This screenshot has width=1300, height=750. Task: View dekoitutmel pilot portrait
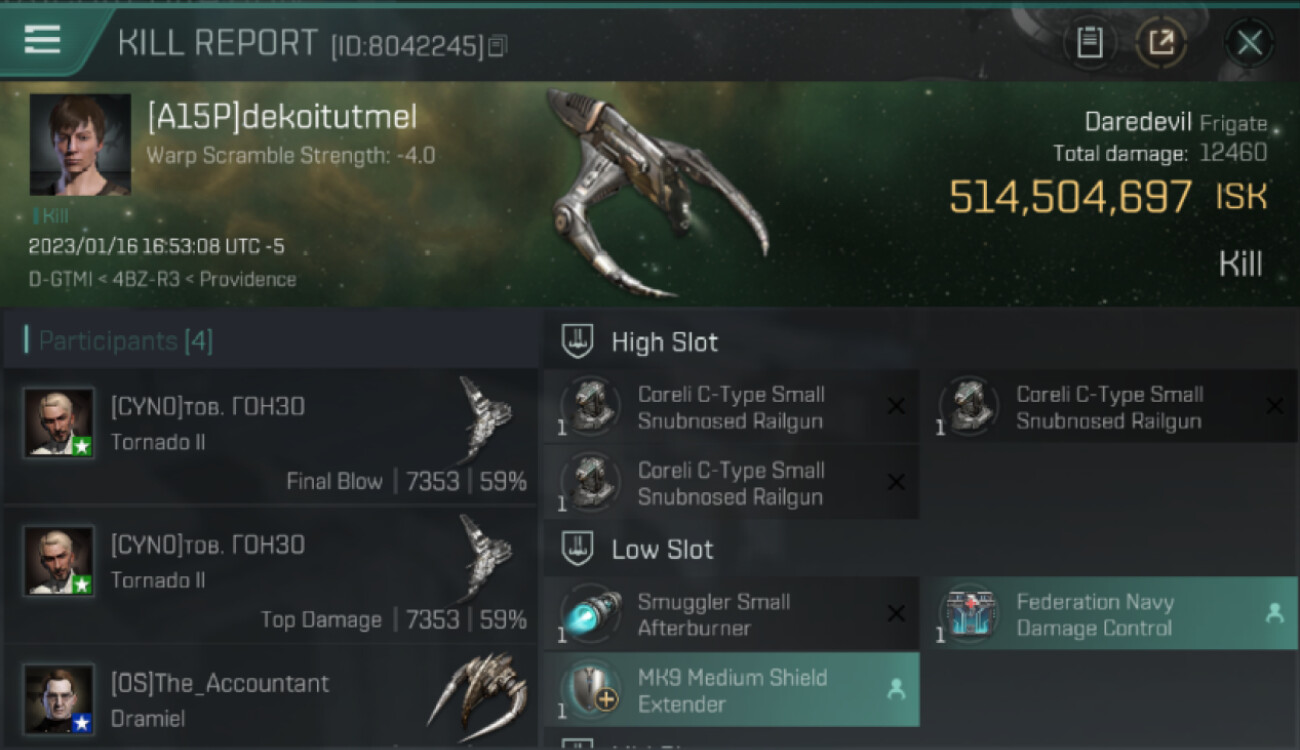80,145
